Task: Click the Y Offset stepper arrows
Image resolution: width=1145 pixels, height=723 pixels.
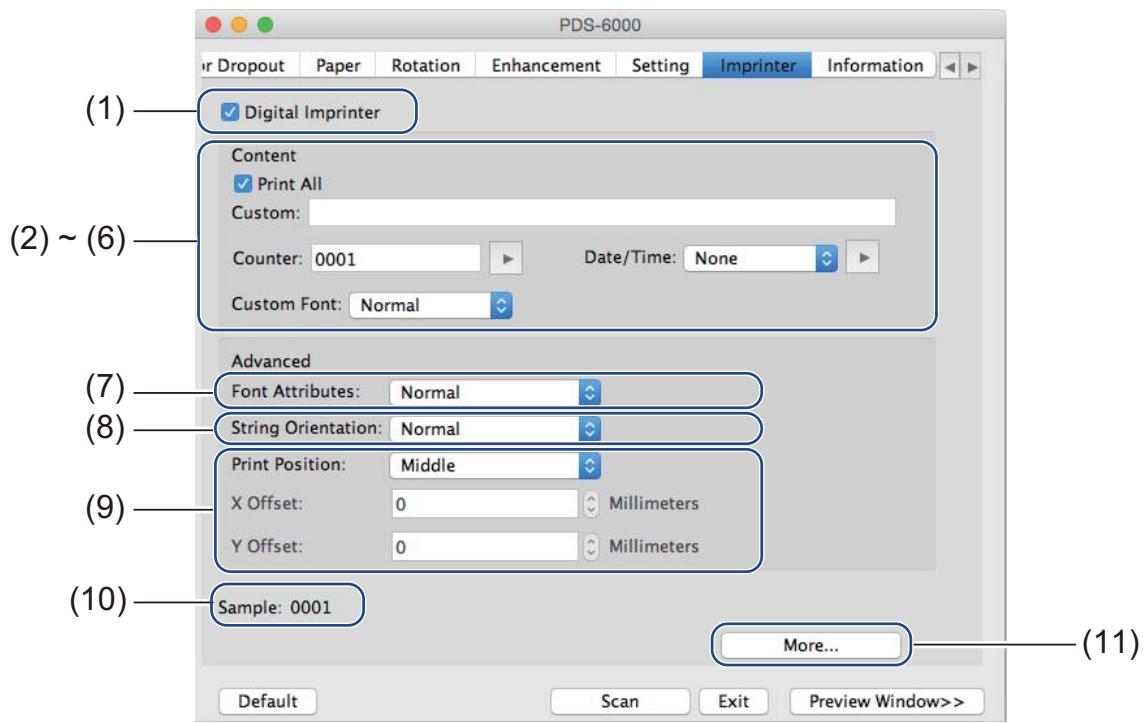Action: [590, 546]
